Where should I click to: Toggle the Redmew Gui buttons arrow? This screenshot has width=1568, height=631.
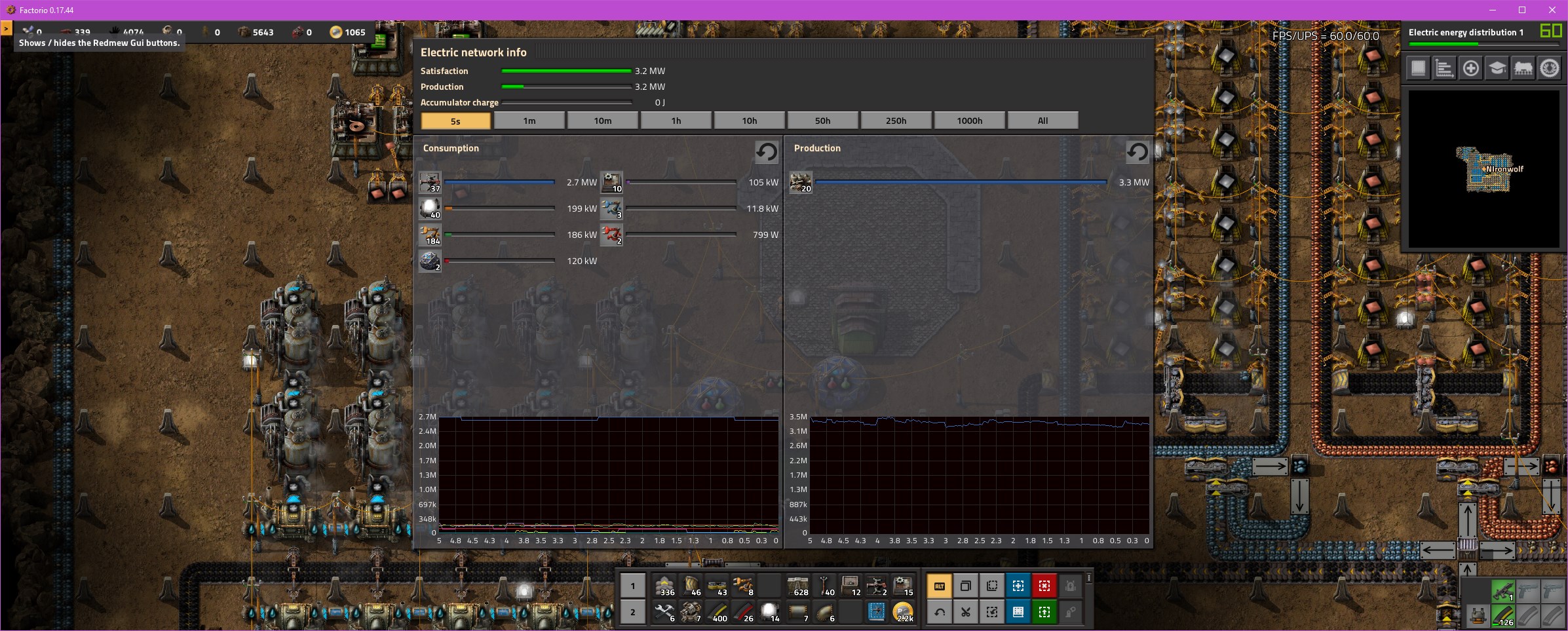click(6, 28)
